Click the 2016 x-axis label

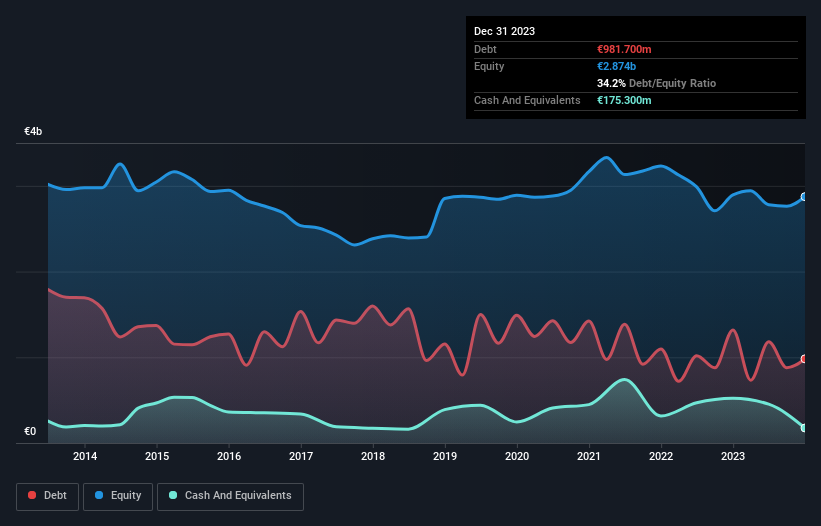(229, 456)
